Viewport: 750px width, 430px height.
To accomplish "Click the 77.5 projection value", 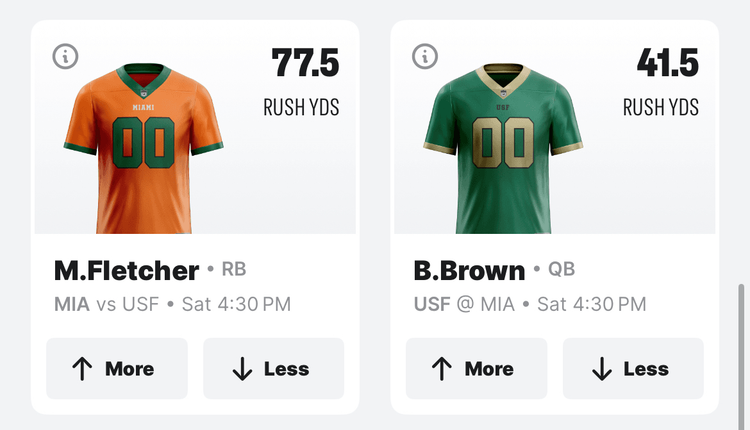I will (305, 63).
